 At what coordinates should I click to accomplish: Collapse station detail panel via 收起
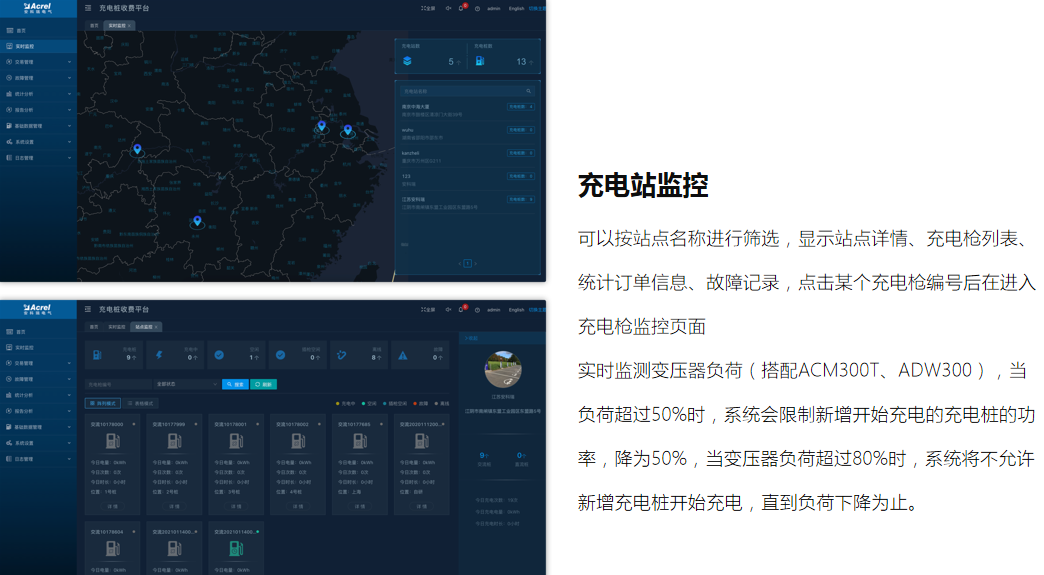[471, 338]
